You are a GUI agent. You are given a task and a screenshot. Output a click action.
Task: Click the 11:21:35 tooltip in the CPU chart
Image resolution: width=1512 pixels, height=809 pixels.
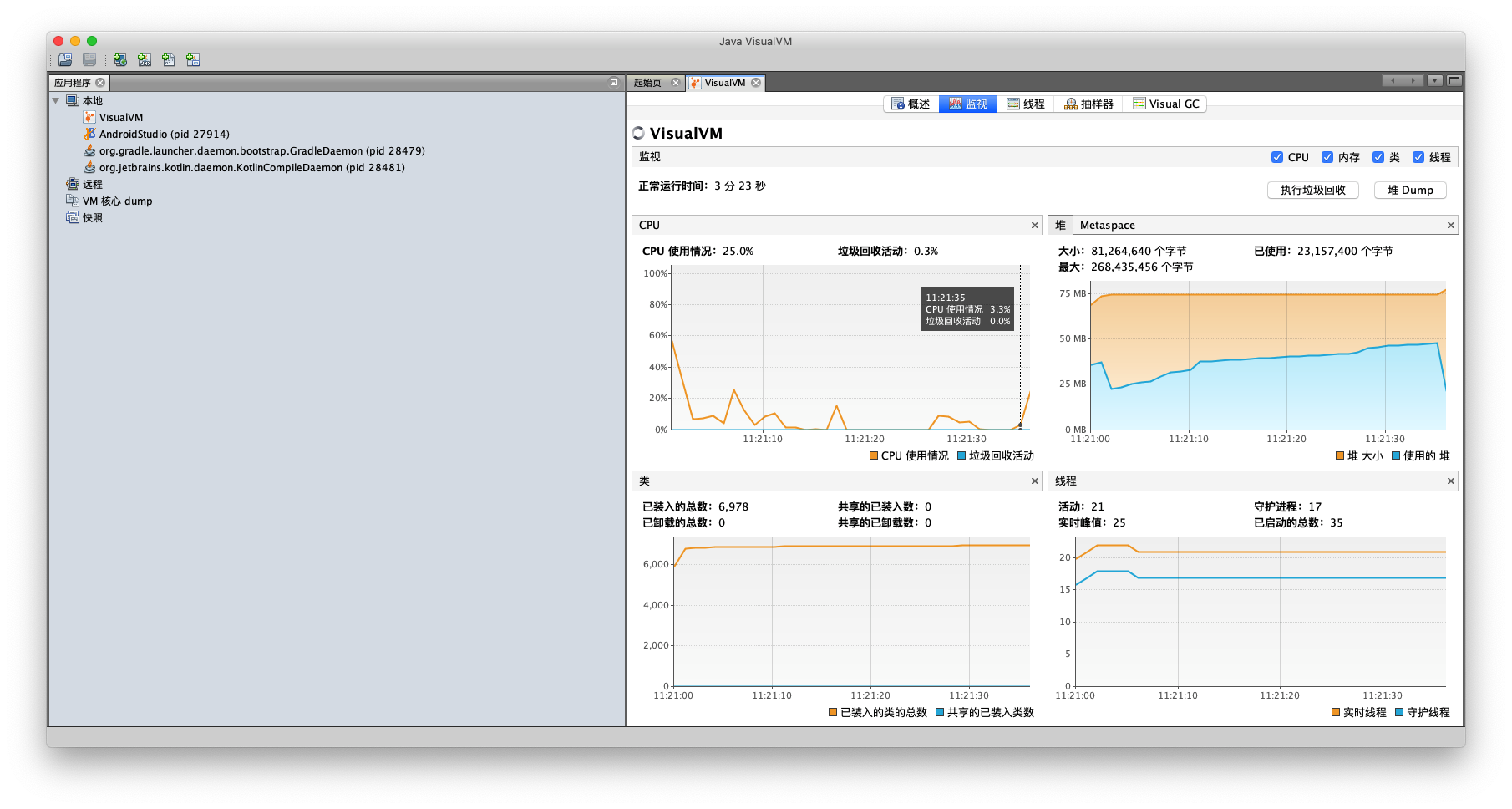[967, 309]
